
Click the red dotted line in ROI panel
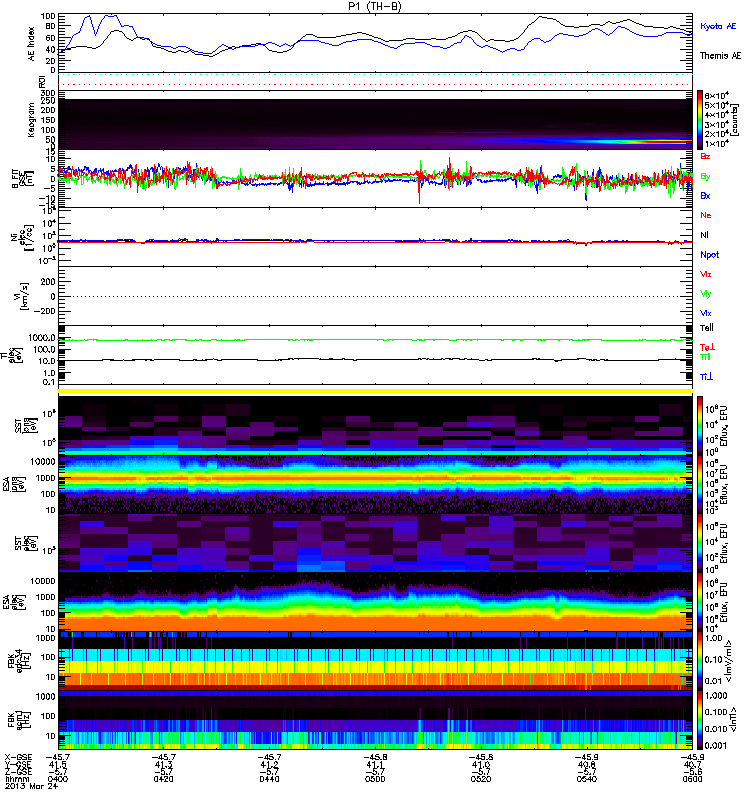[x=376, y=85]
